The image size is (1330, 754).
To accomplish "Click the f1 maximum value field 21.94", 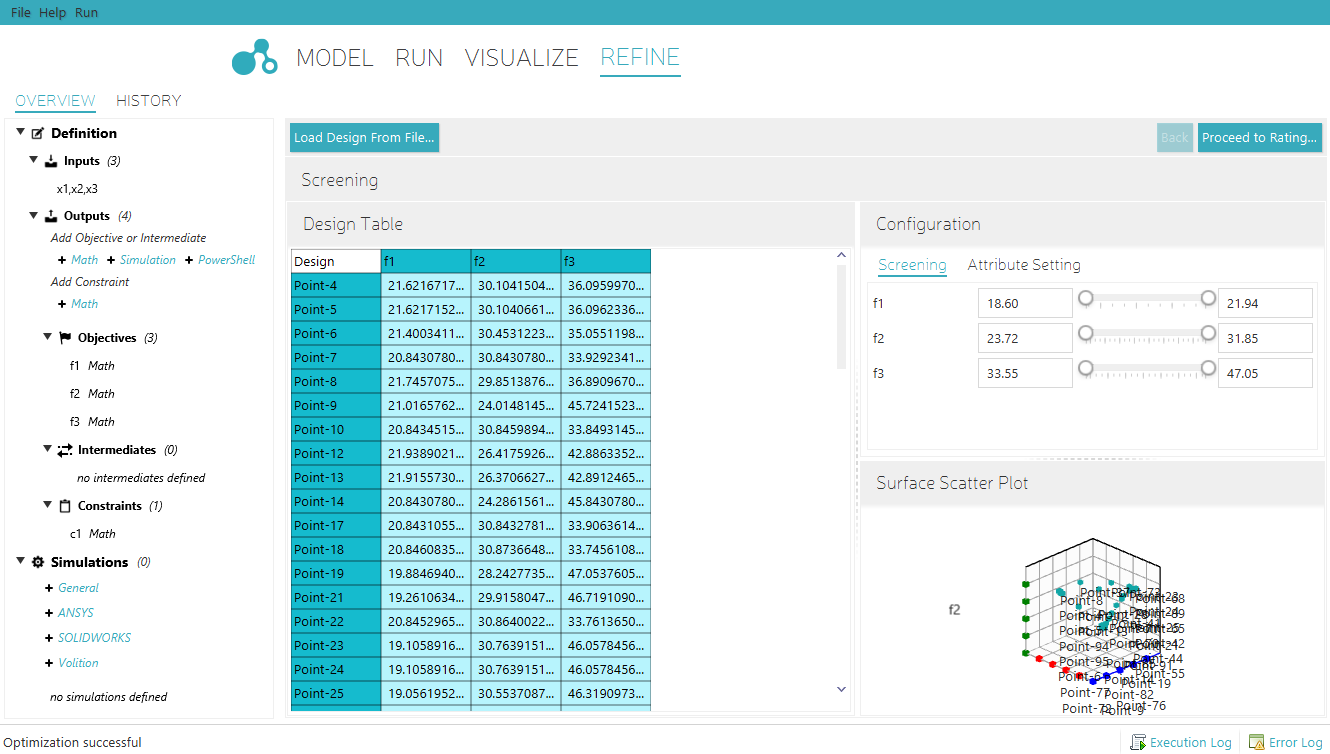I will pos(1265,303).
